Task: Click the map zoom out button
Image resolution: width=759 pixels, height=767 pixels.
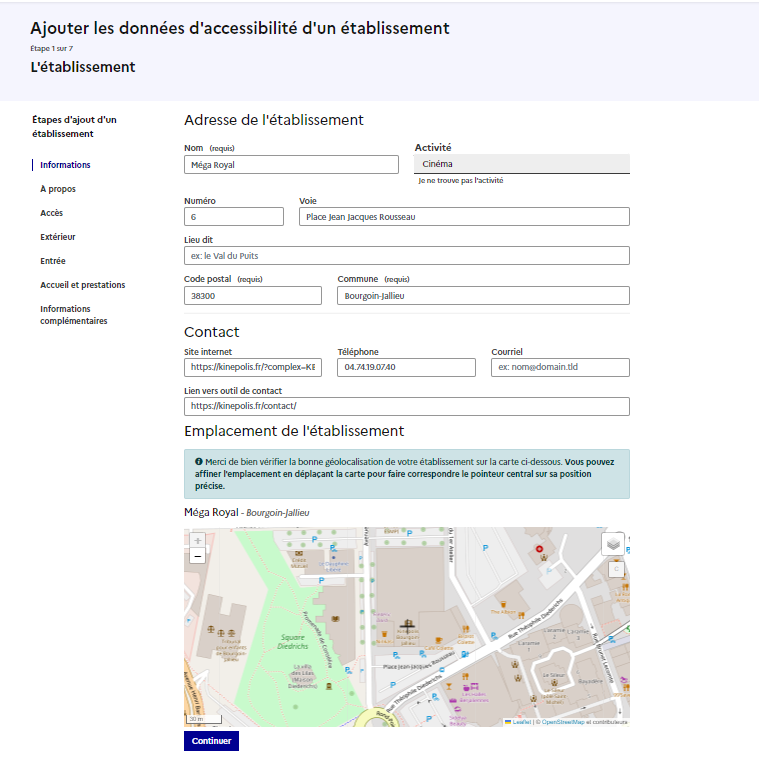Action: 197,556
